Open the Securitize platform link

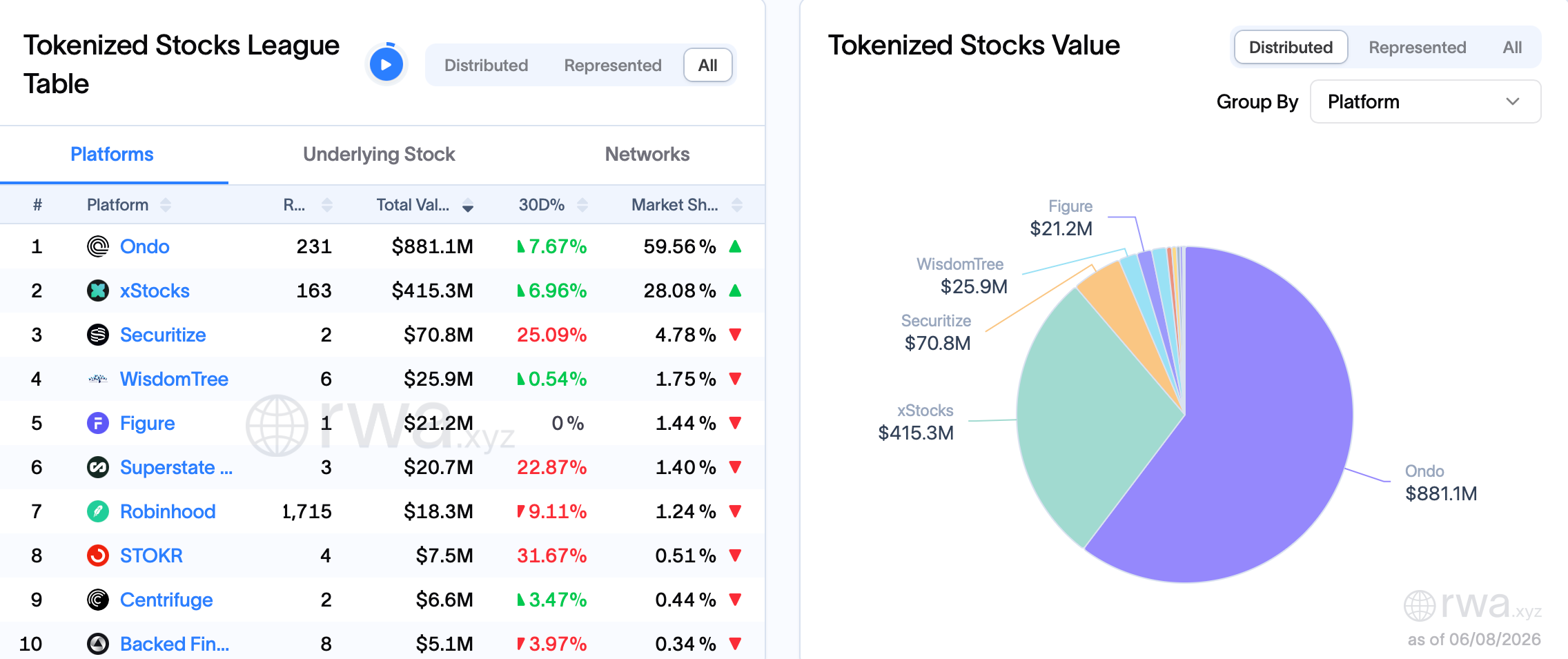pyautogui.click(x=163, y=335)
